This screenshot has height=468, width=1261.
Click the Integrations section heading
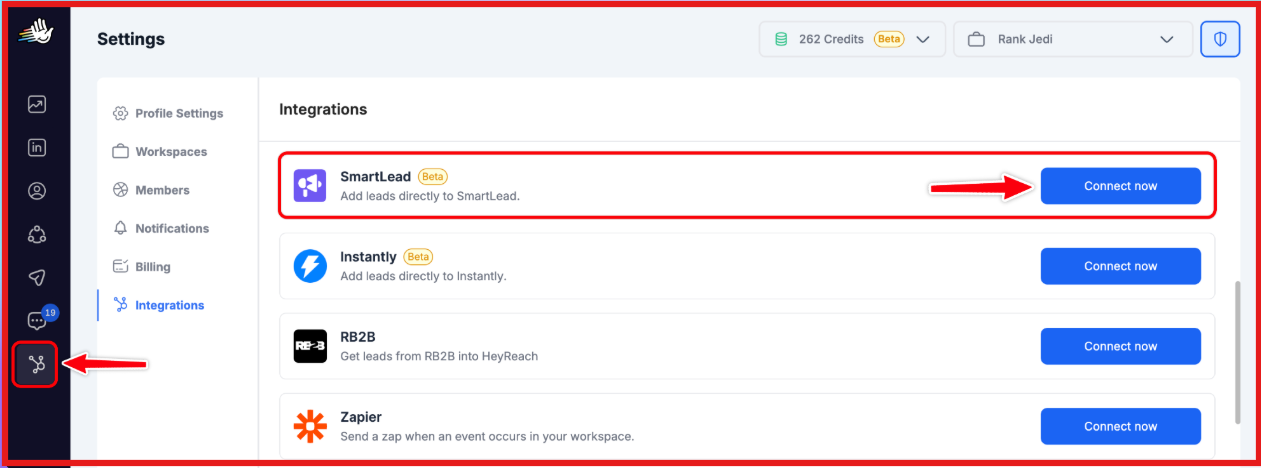tap(323, 109)
